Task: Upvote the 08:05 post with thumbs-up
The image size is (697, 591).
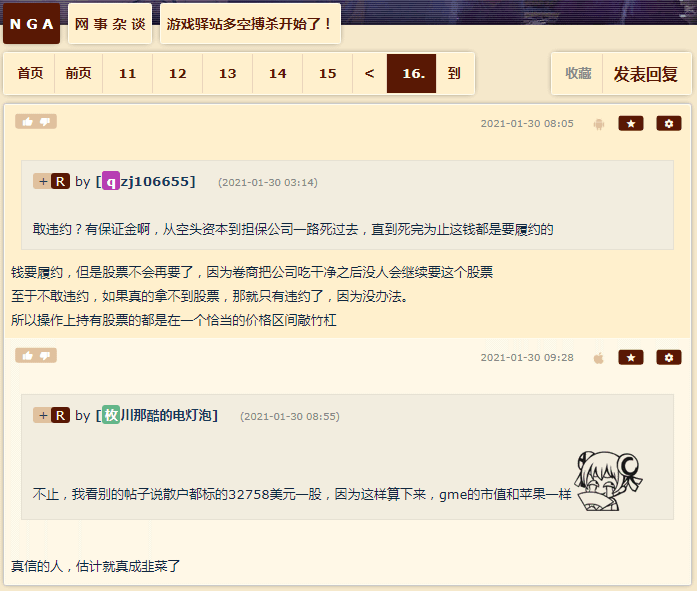Action: coord(28,122)
